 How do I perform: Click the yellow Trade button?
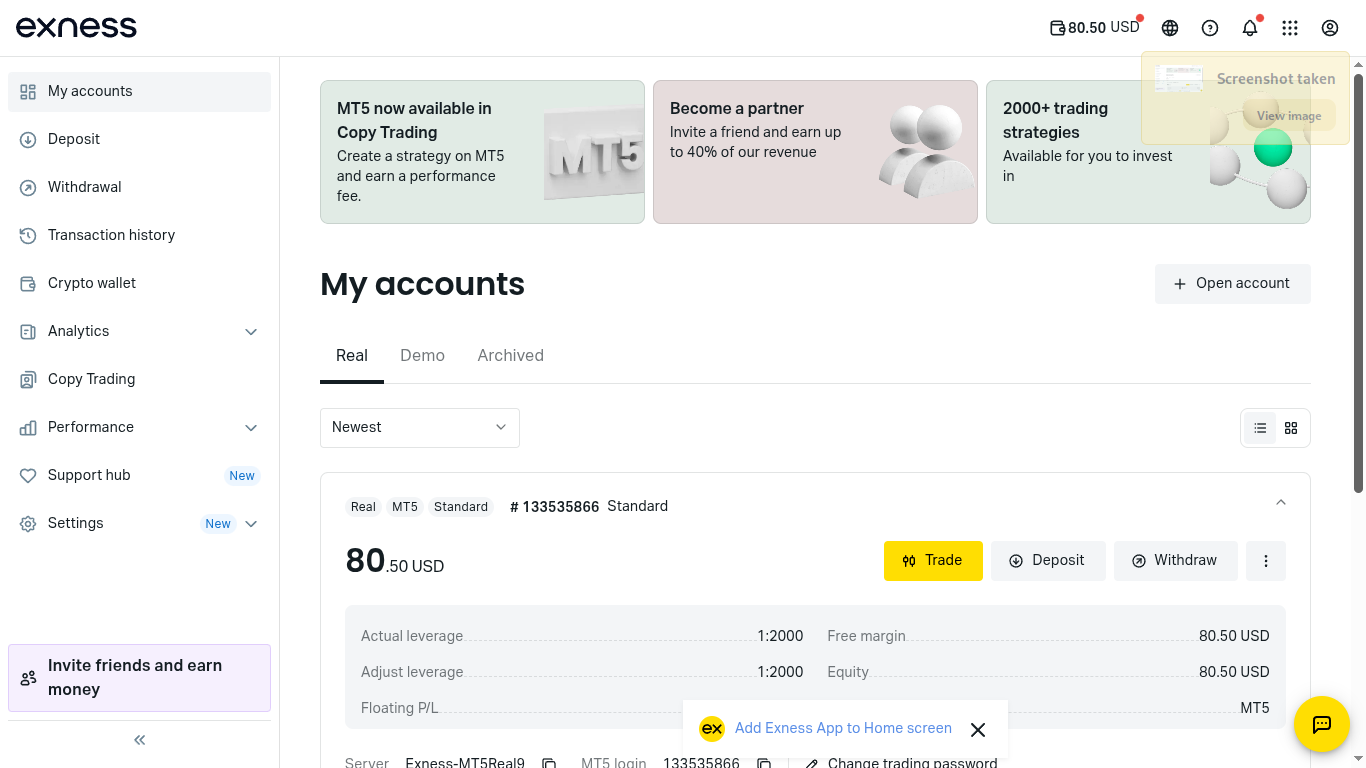(x=933, y=561)
